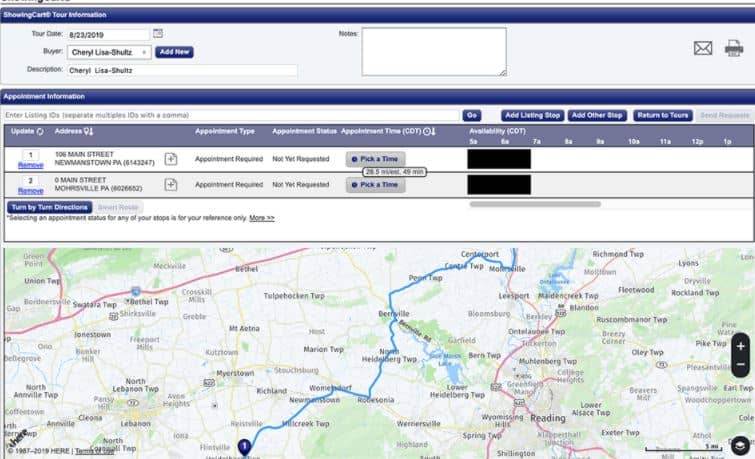Click the 28.5 mi/est. 49 min label
This screenshot has width=755, height=459.
pyautogui.click(x=394, y=172)
